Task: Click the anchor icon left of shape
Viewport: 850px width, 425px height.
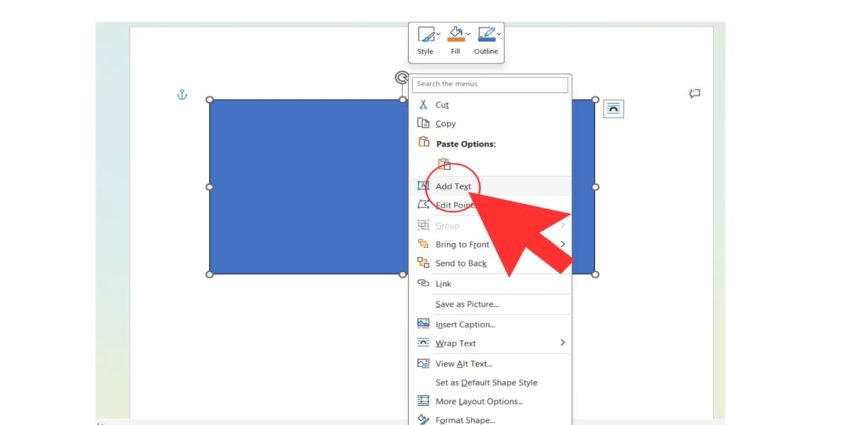Action: [182, 95]
